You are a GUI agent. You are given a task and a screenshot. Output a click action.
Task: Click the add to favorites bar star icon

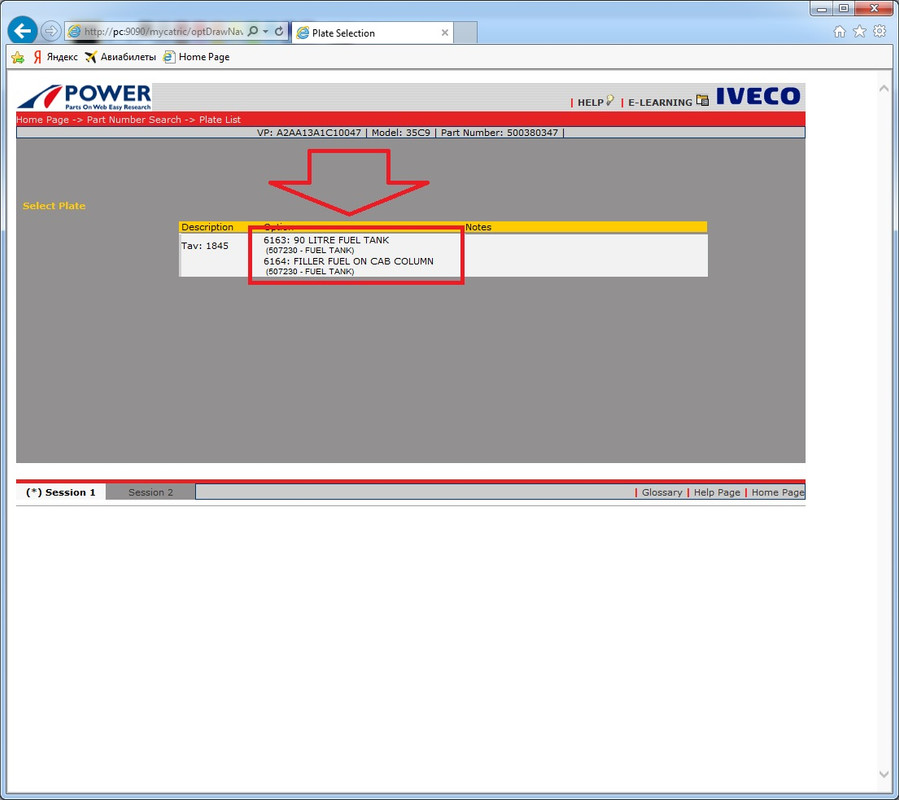tap(18, 57)
